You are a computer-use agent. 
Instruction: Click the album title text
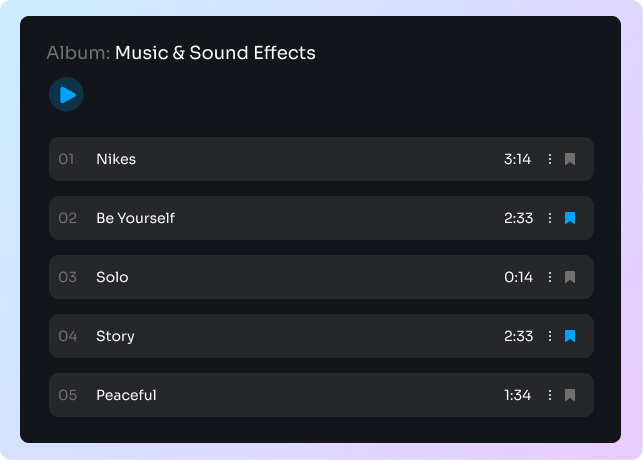tap(215, 53)
